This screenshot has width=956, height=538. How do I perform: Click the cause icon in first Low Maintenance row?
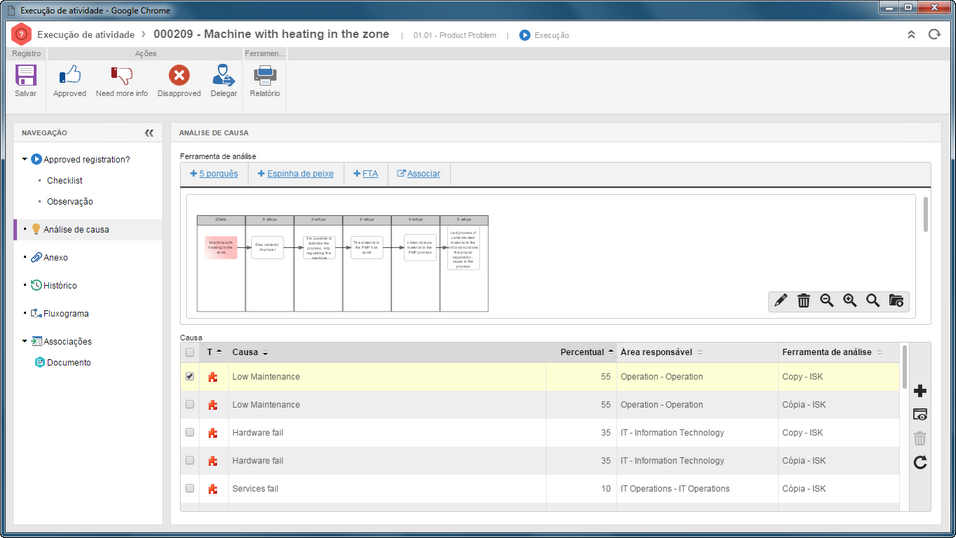coord(213,377)
